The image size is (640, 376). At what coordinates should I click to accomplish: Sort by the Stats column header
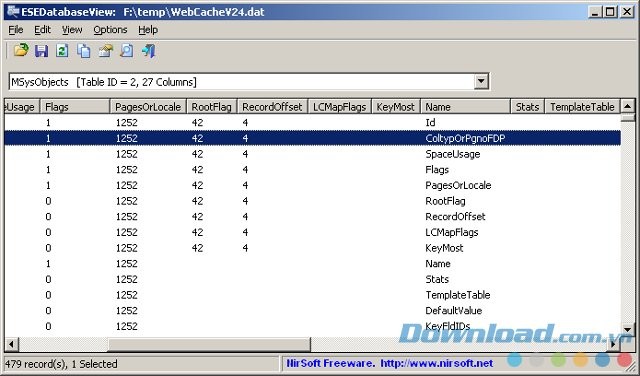527,107
